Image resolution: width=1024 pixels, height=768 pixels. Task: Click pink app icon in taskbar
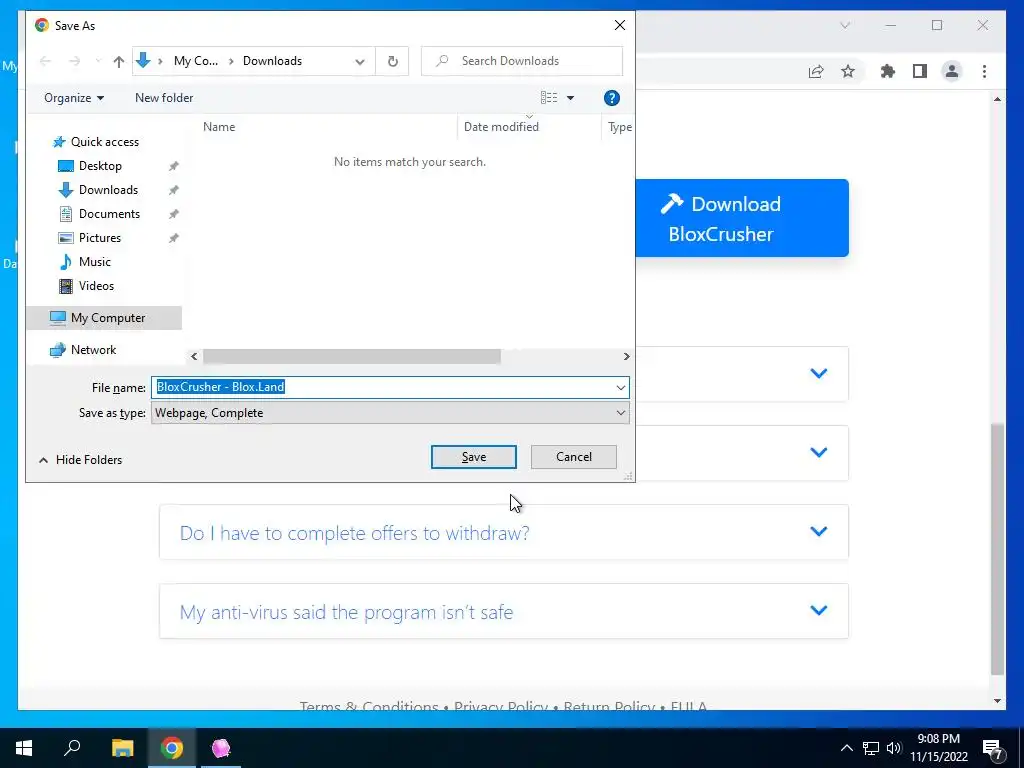click(221, 748)
